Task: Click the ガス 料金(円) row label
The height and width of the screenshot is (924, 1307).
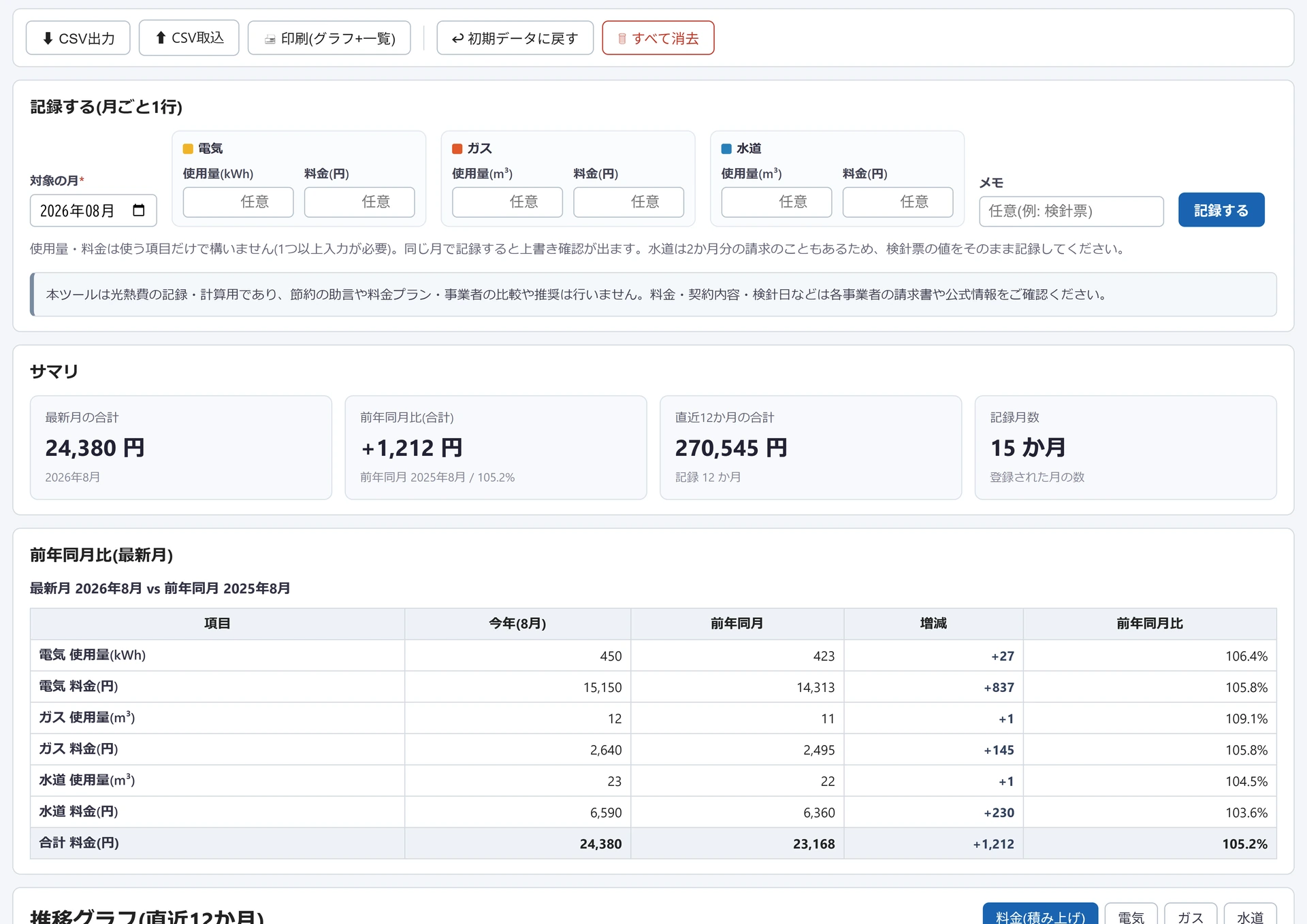Action: [x=78, y=749]
